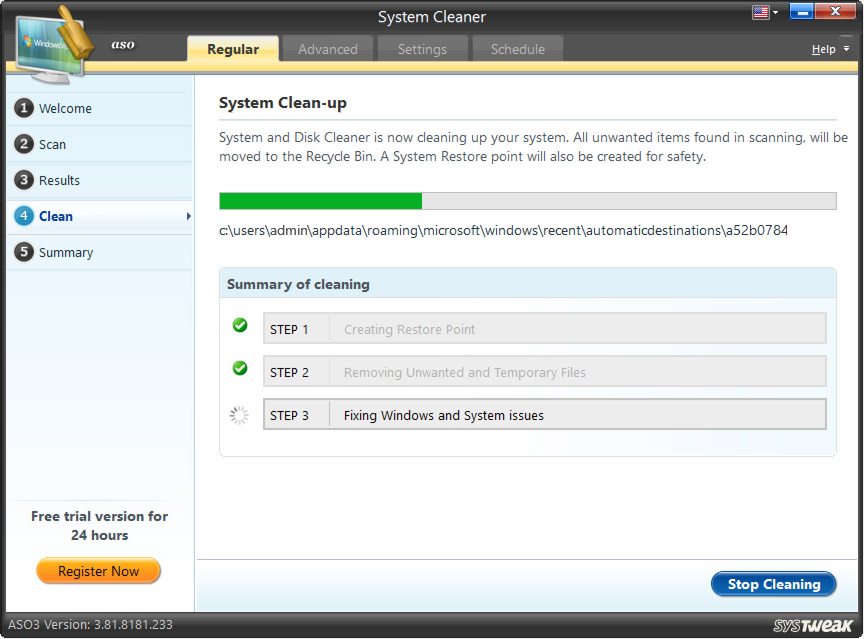
Task: Click the green cleaning progress bar
Action: pos(320,200)
